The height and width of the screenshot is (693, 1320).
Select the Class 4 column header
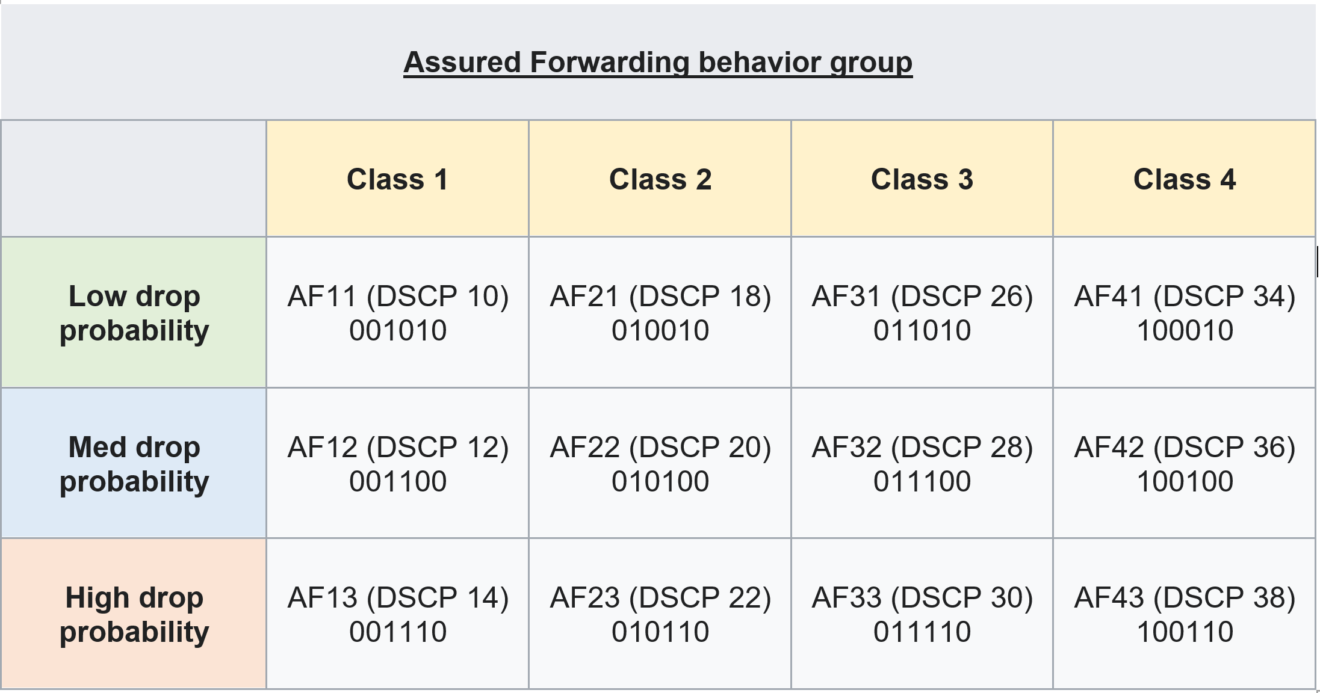click(1184, 179)
